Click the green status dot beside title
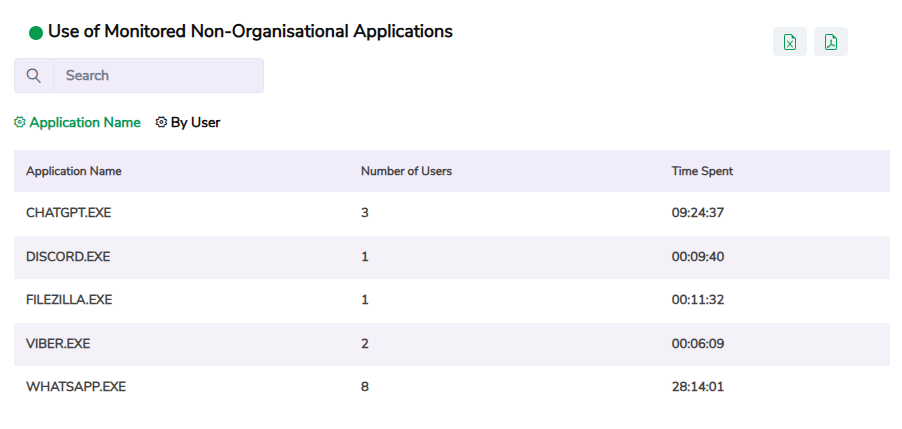The width and height of the screenshot is (902, 429). pyautogui.click(x=36, y=33)
